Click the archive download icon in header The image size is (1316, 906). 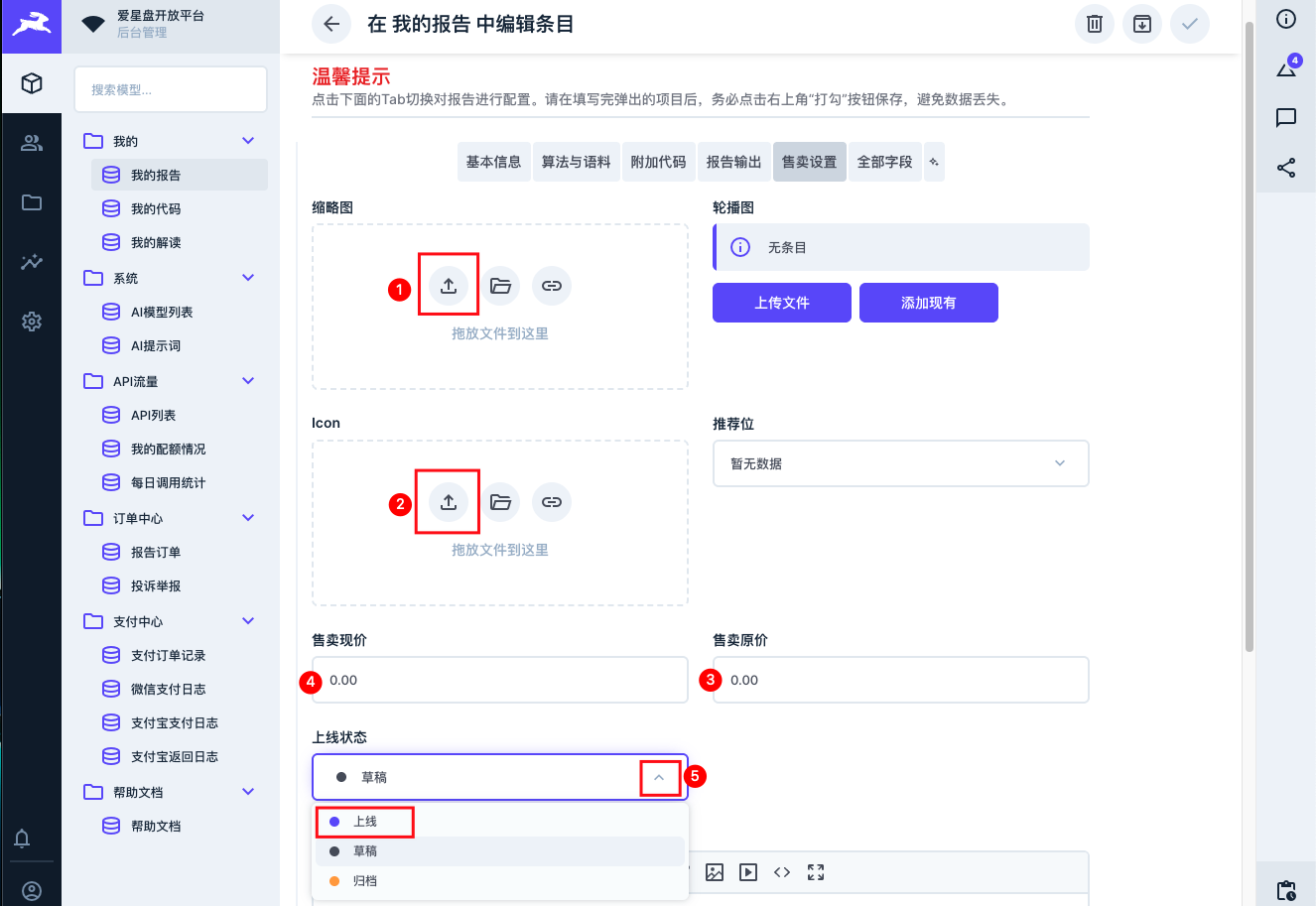click(x=1141, y=24)
